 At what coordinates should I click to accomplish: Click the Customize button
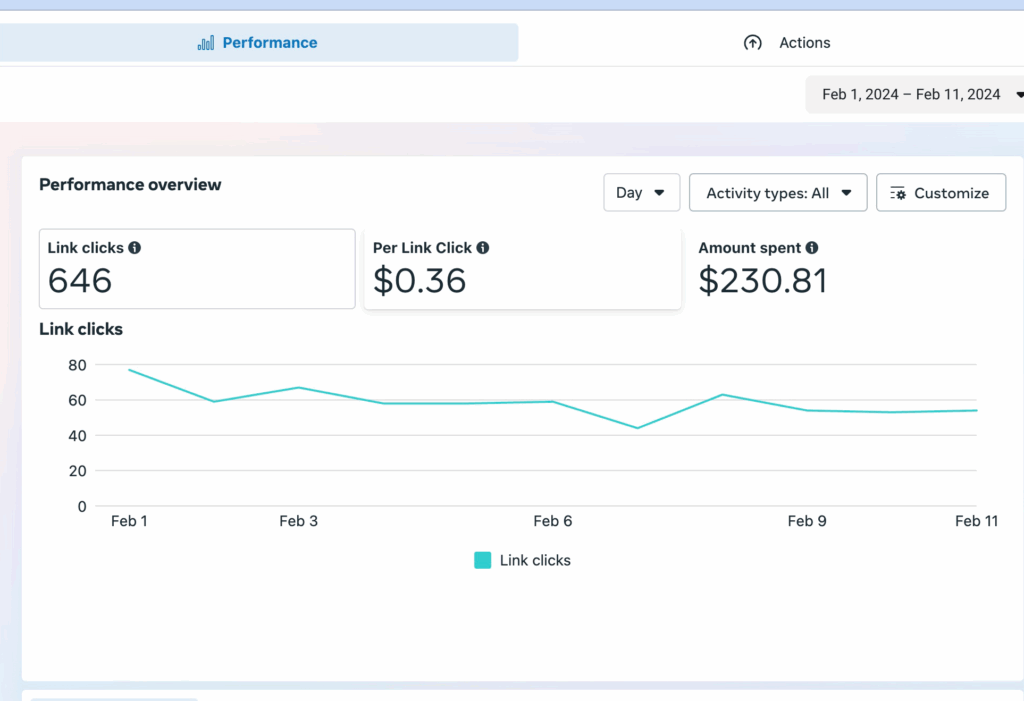click(940, 192)
